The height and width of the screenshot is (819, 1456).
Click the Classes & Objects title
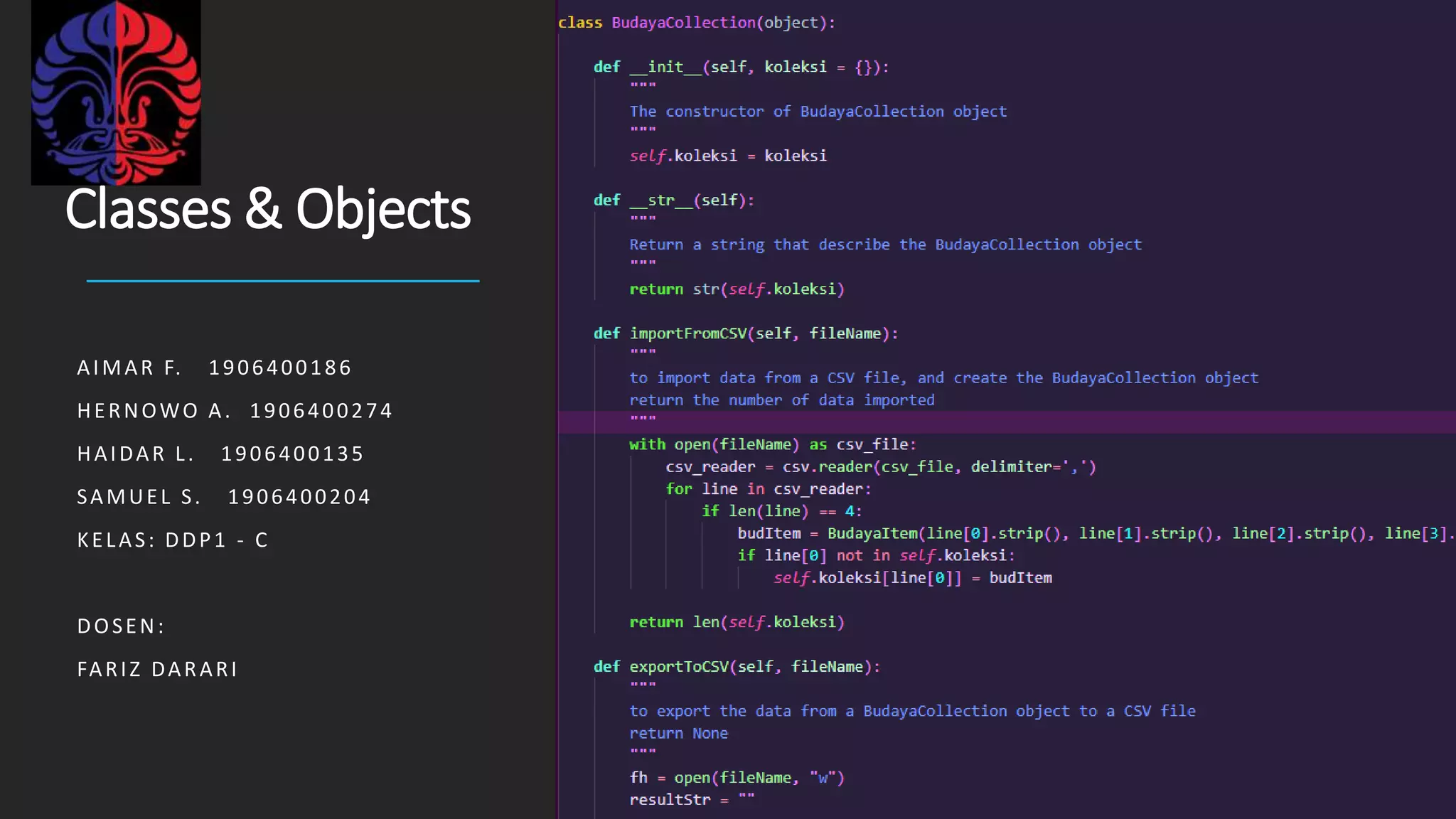(267, 209)
